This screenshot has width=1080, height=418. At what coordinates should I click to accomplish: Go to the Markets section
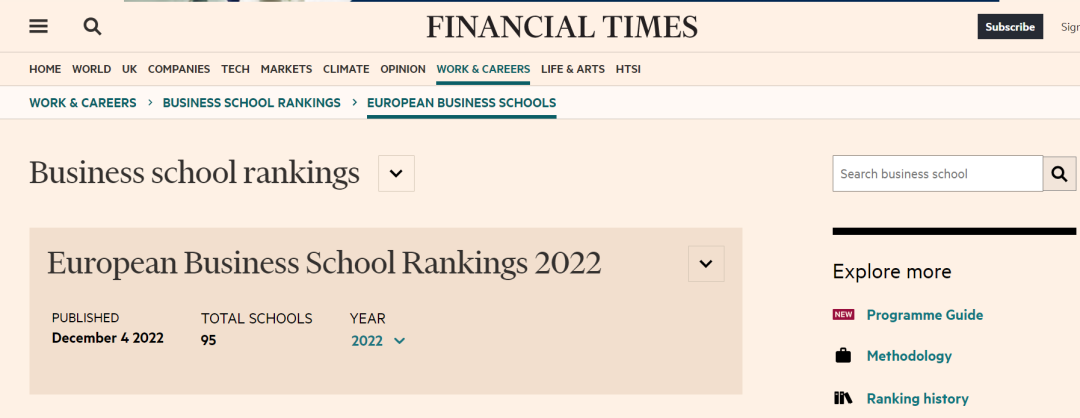point(286,69)
